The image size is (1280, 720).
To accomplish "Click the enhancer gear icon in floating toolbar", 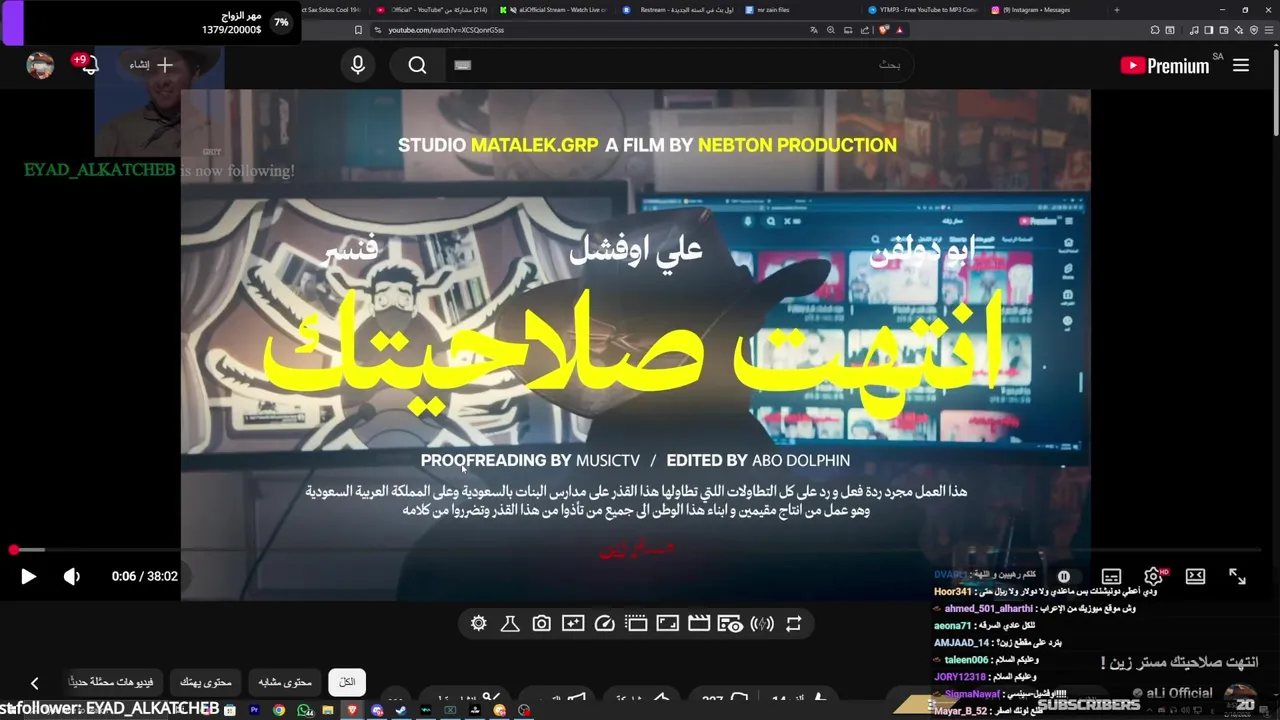I will (479, 623).
